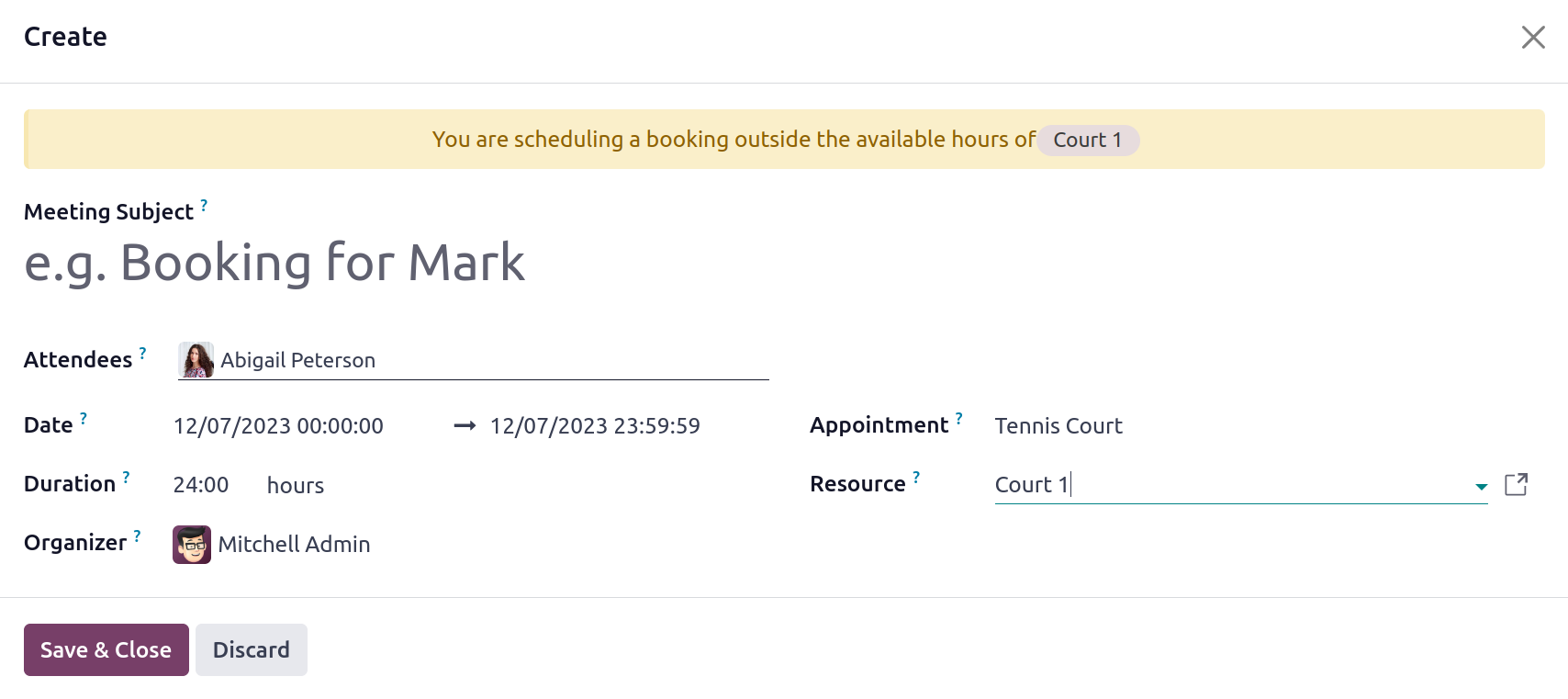
Task: Show help tooltip next to Date label
Action: pyautogui.click(x=83, y=419)
